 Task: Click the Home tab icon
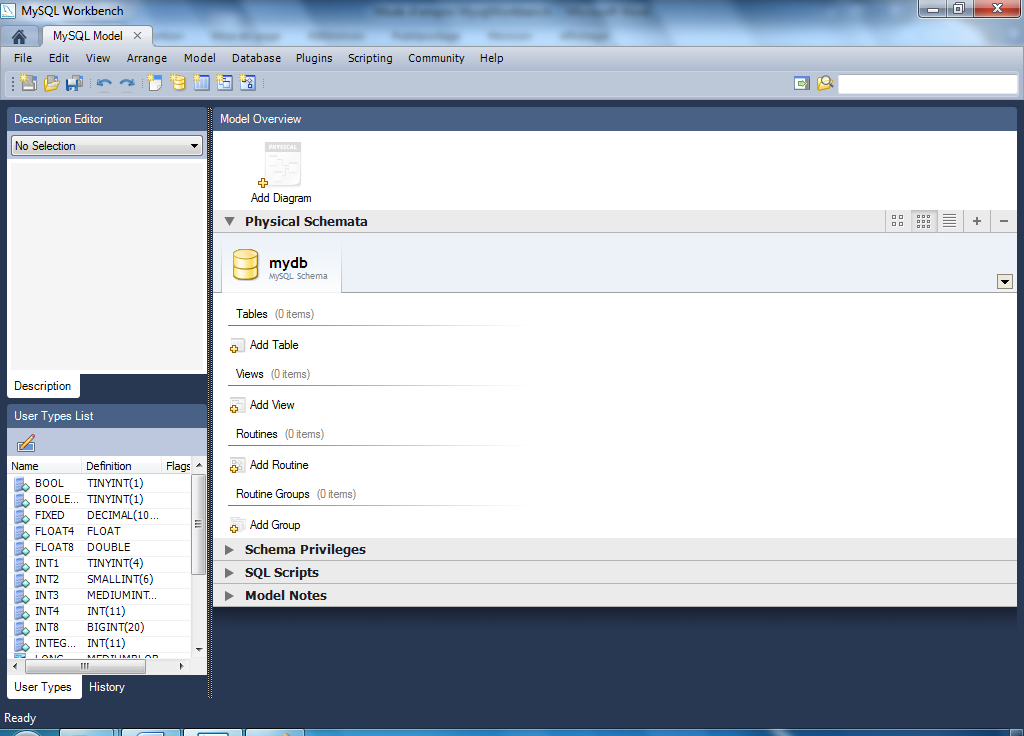[x=19, y=36]
